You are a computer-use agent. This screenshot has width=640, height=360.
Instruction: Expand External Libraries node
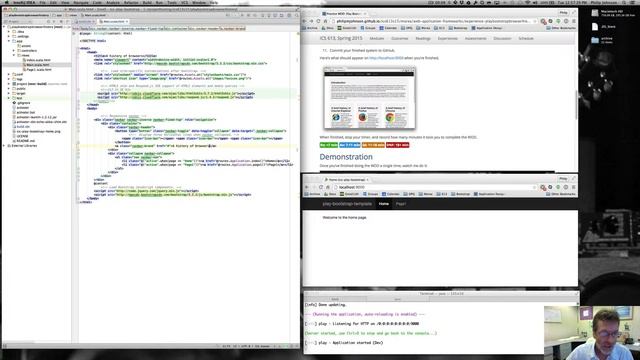[x=4, y=145]
